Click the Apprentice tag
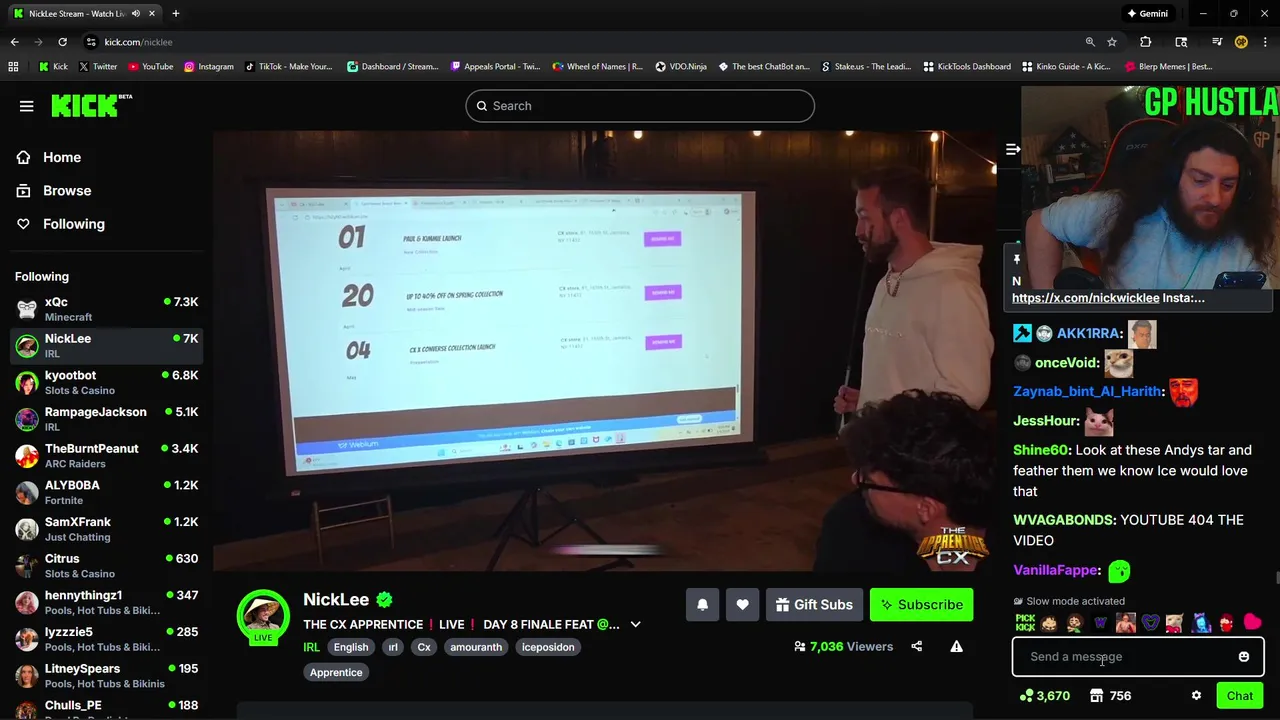 [x=336, y=672]
